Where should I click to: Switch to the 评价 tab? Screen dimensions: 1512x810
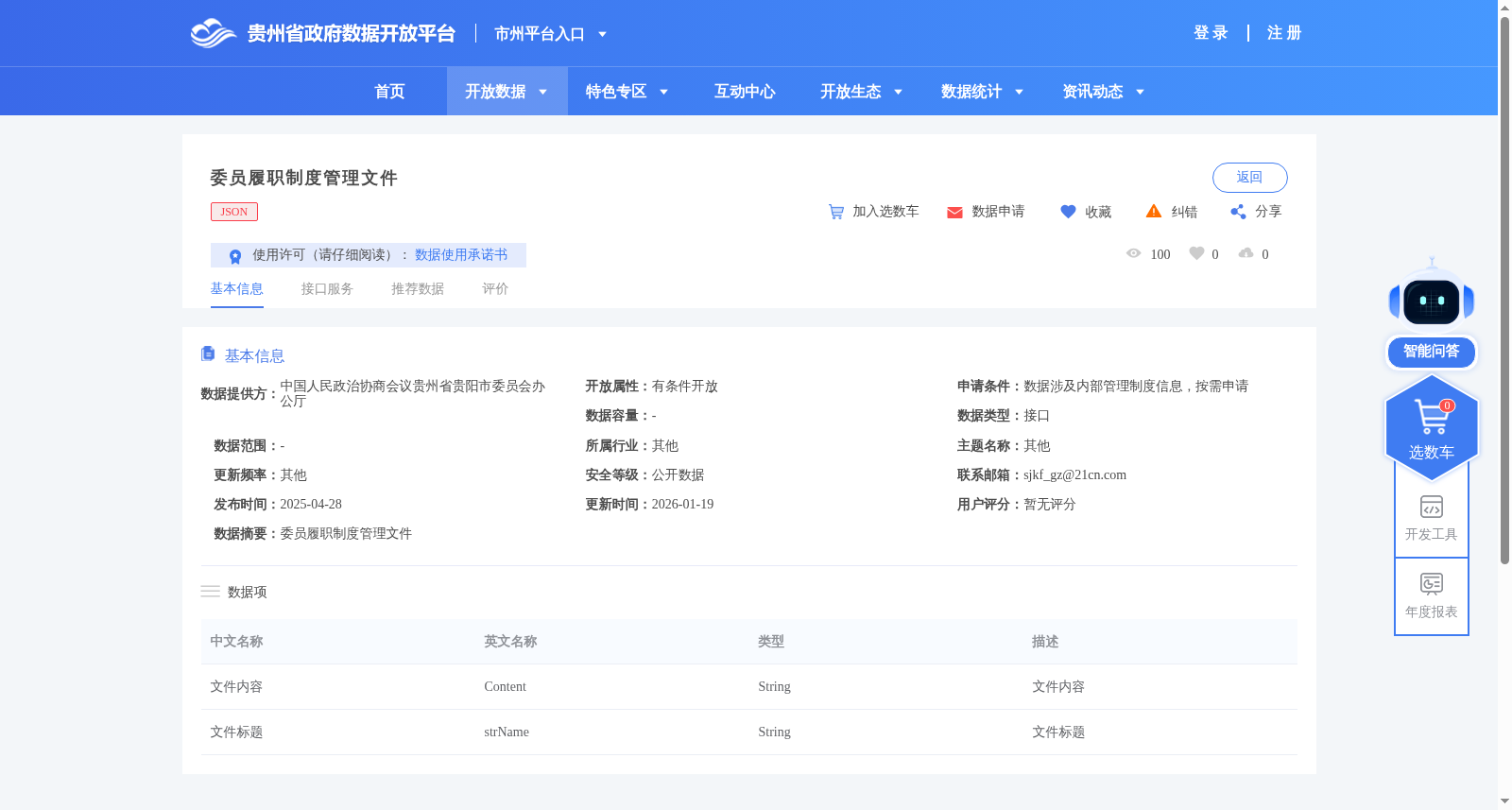(x=495, y=289)
